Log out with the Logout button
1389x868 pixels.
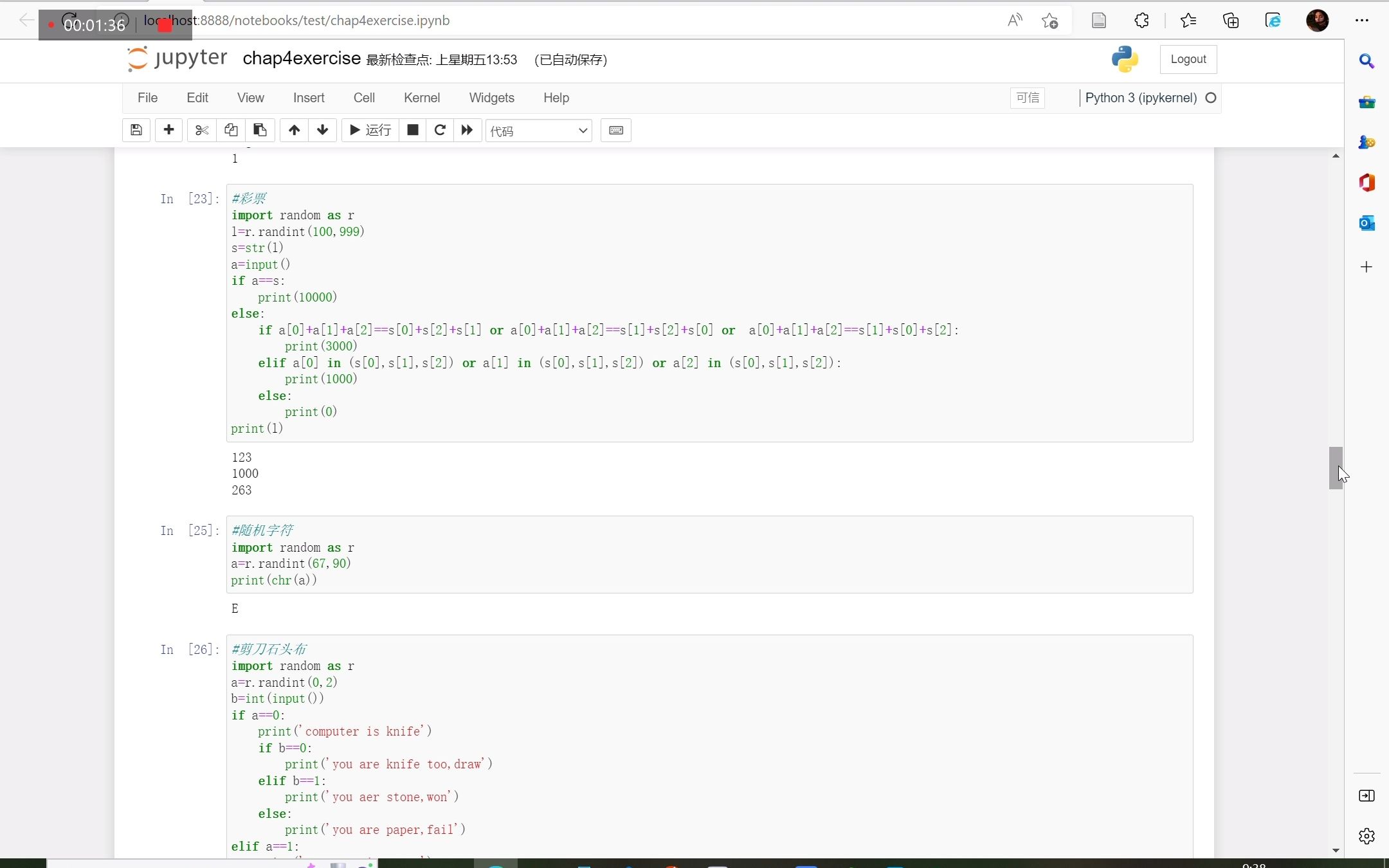pos(1188,59)
